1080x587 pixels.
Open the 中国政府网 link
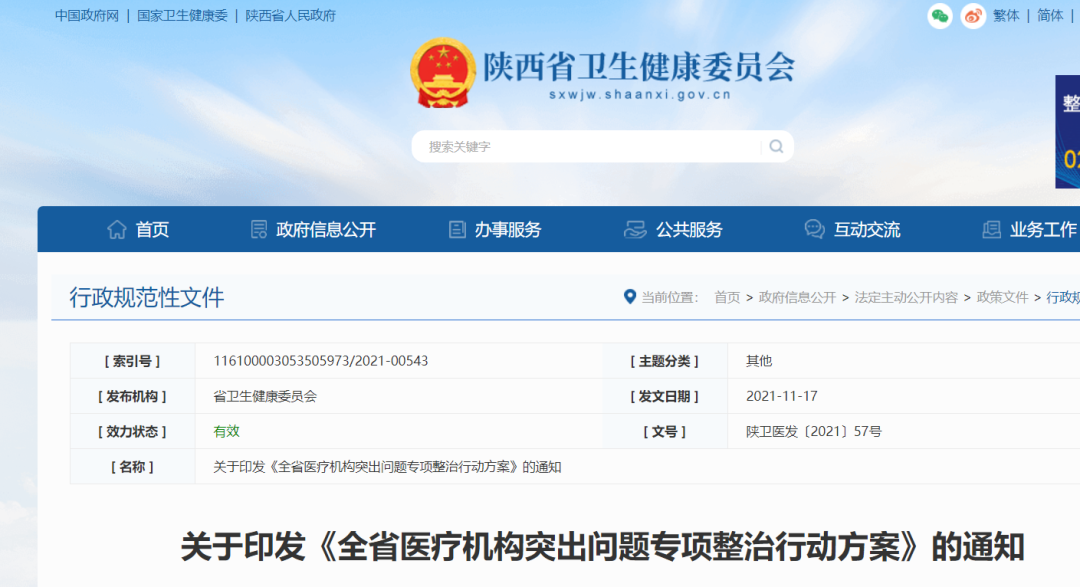(x=87, y=16)
